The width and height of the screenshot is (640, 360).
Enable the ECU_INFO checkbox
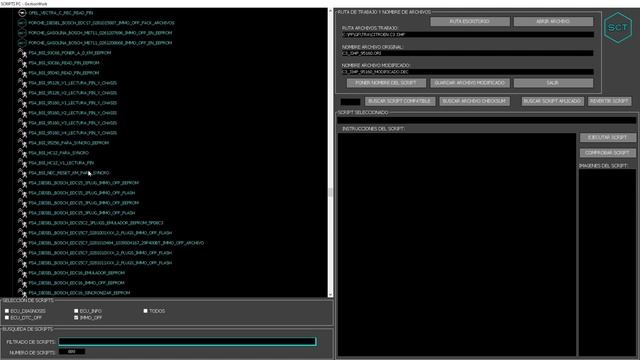pos(76,311)
